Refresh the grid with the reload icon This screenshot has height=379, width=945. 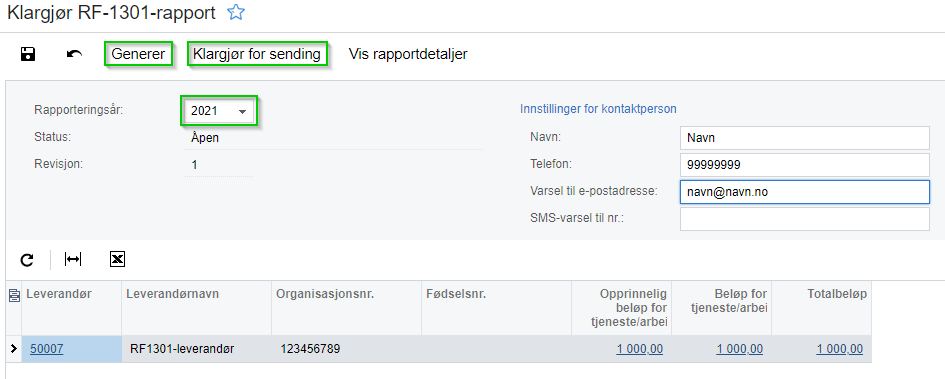pyautogui.click(x=27, y=260)
